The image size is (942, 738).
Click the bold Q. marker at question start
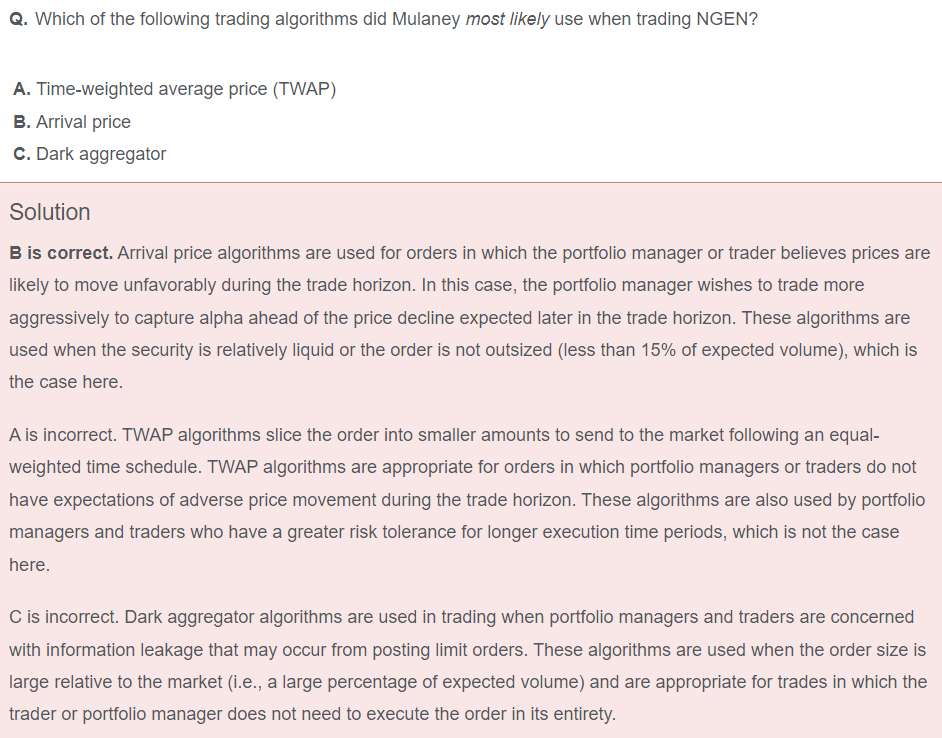[x=19, y=19]
